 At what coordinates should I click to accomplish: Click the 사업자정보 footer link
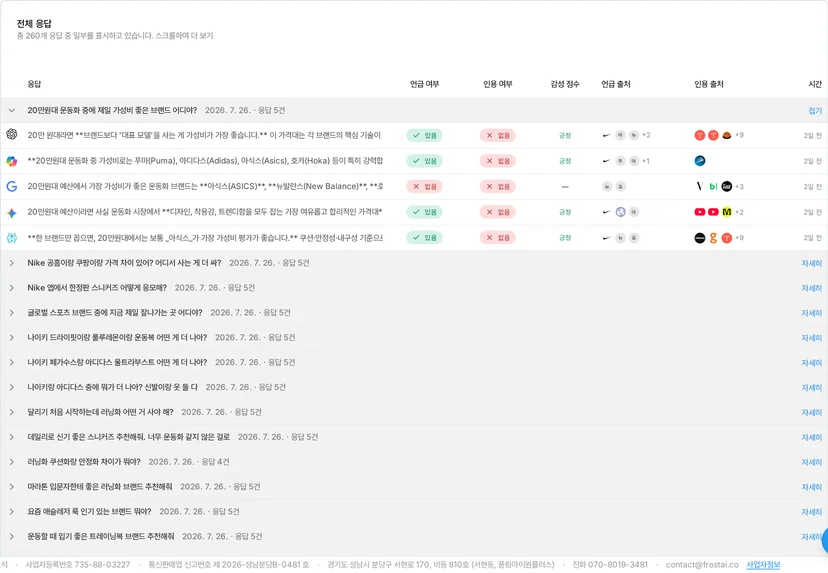(x=763, y=565)
